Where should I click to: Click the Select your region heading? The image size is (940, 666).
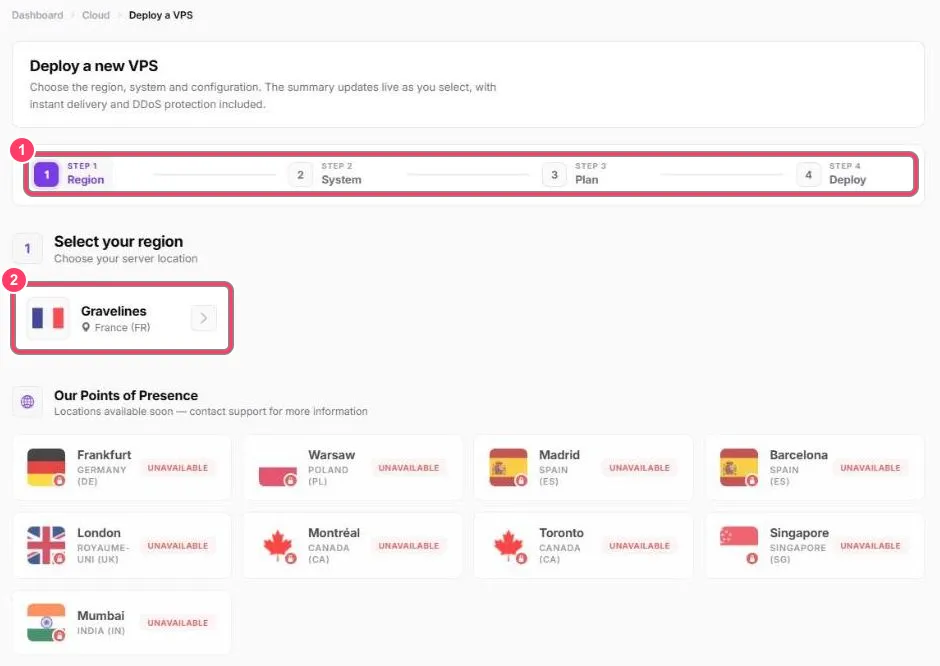[119, 241]
